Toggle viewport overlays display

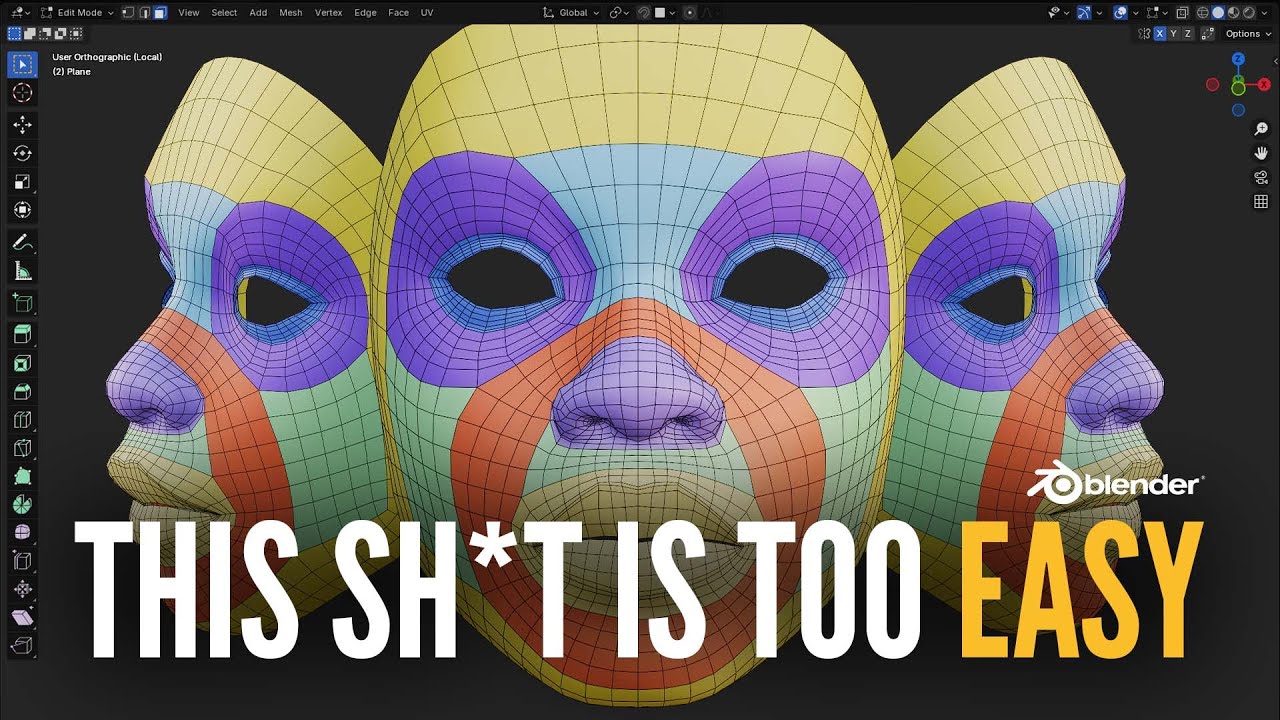(x=1120, y=13)
